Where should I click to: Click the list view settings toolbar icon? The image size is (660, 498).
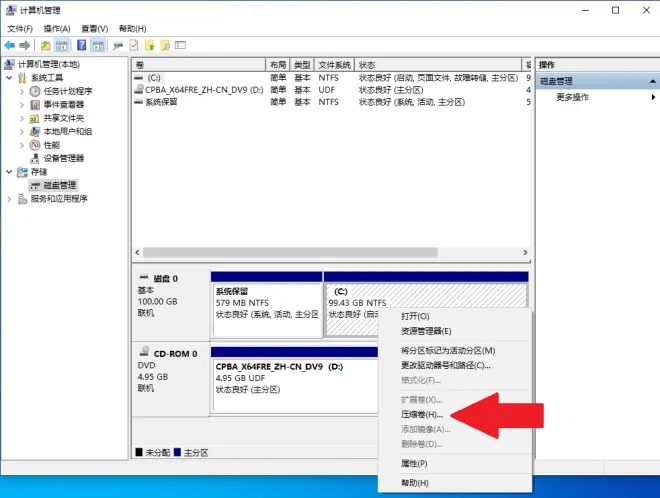tap(180, 45)
